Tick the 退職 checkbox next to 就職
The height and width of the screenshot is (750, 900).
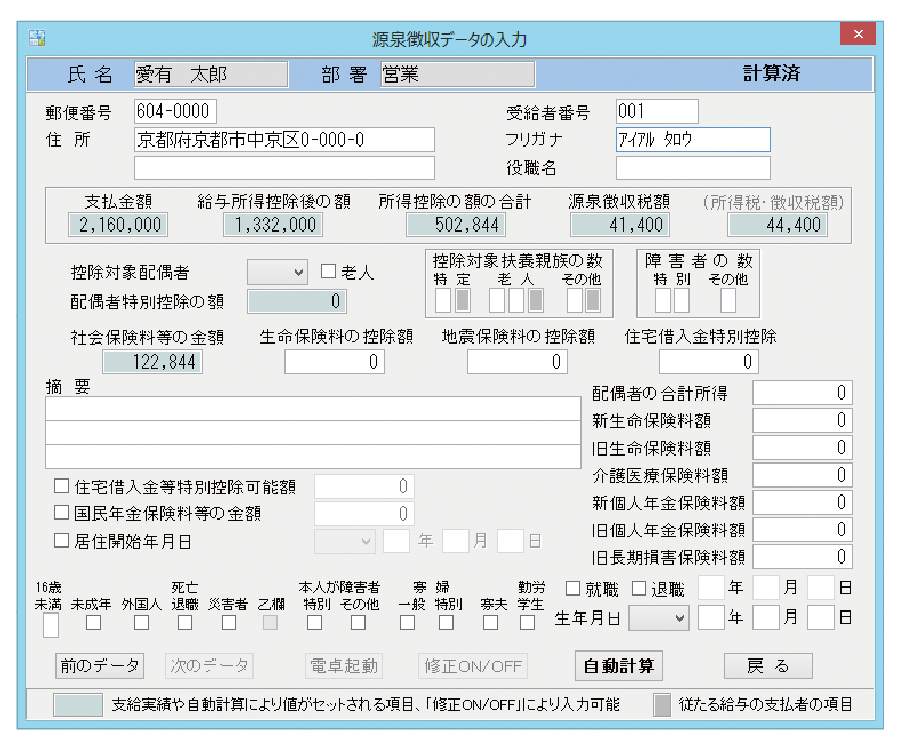639,589
